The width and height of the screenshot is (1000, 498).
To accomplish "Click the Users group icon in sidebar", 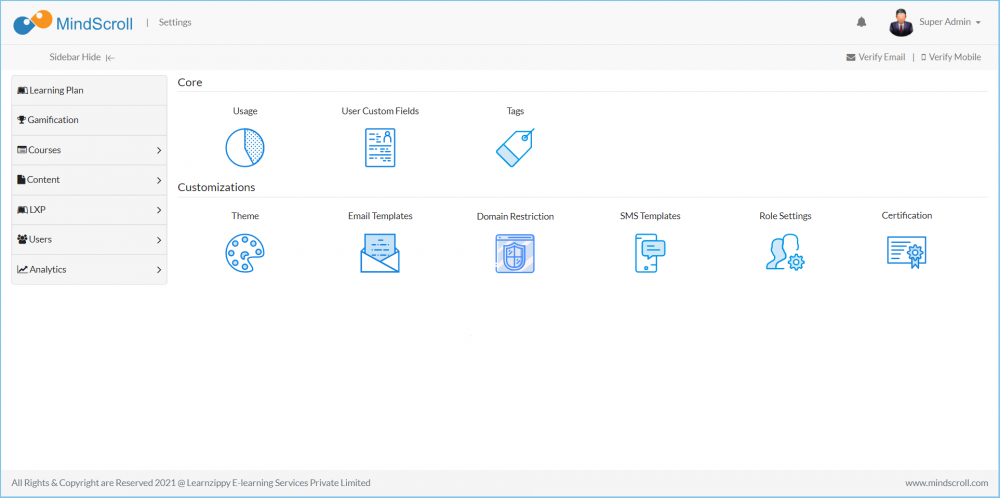I will (22, 240).
